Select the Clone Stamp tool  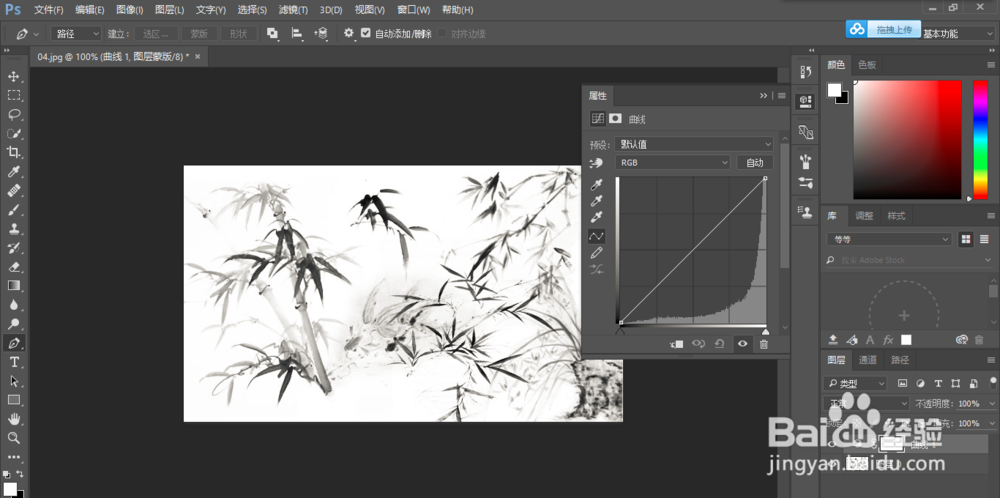pos(13,229)
